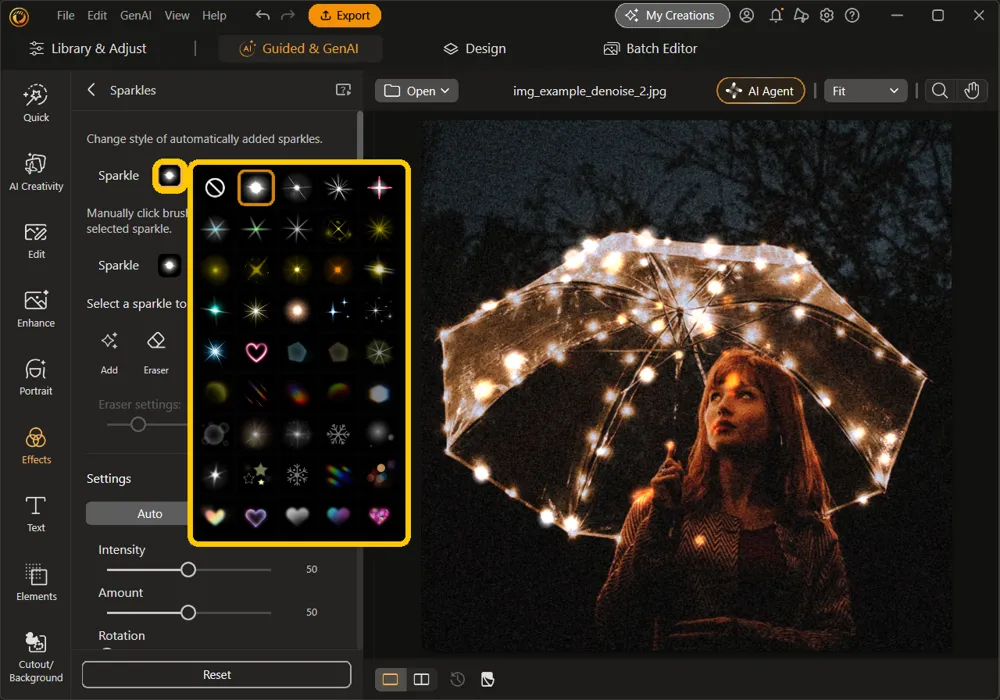This screenshot has width=1000, height=700.
Task: Switch to the Design tab
Action: pyautogui.click(x=475, y=48)
